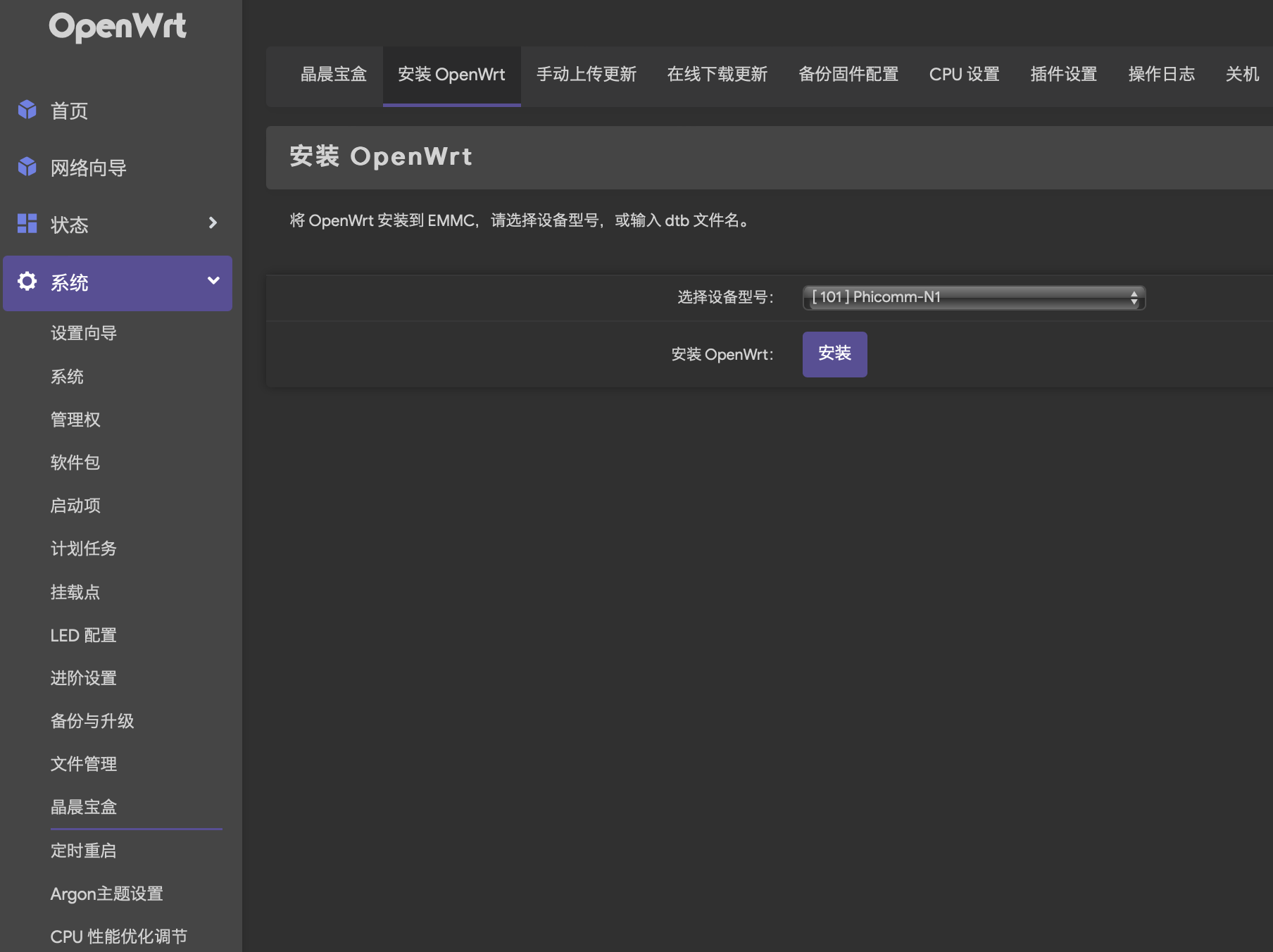1273x952 pixels.
Task: Go to the 备份固件配置 tab
Action: tap(848, 75)
